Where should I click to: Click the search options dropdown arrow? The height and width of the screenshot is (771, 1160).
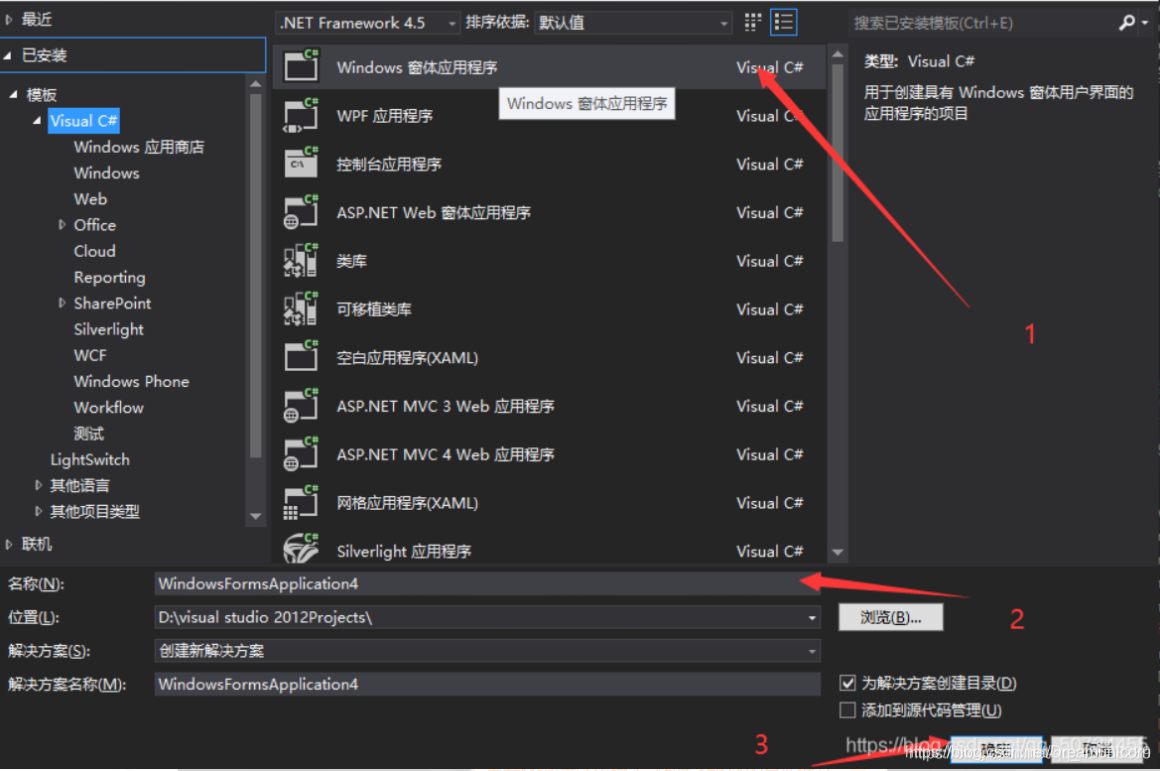pos(1145,23)
